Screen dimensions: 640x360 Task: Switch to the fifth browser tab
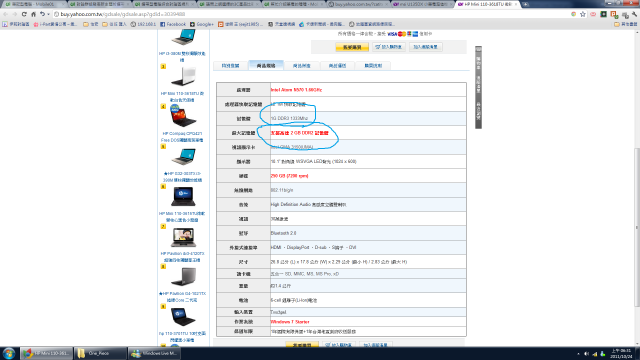(292, 4)
